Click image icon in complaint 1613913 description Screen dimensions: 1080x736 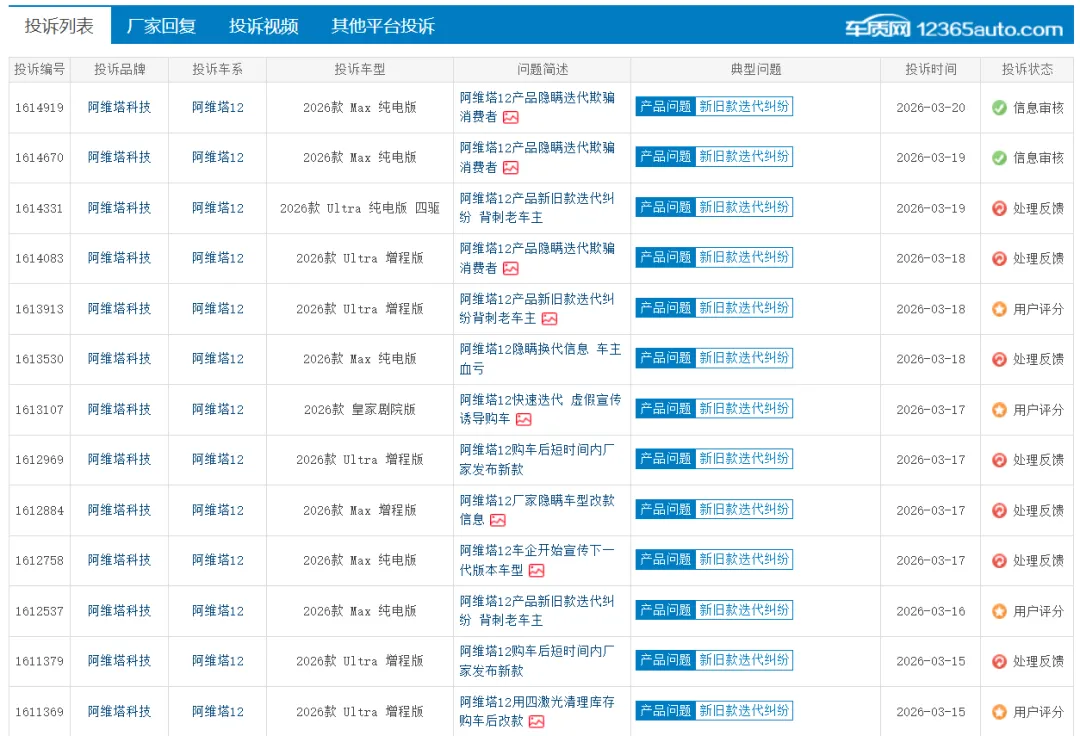pos(550,319)
